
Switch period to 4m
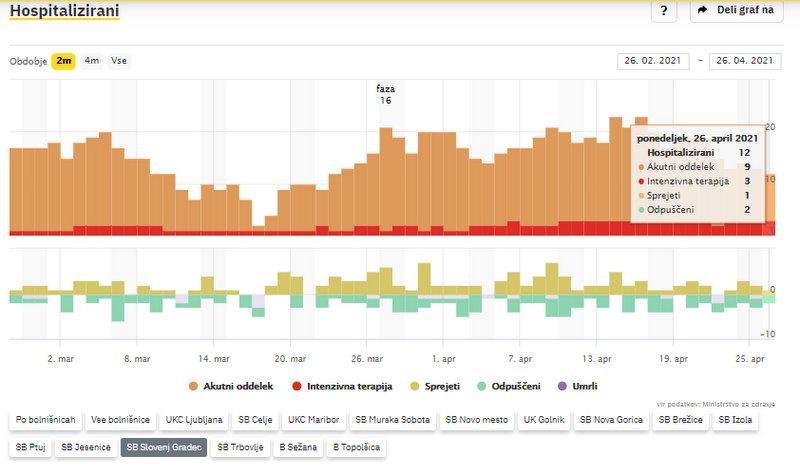(91, 61)
